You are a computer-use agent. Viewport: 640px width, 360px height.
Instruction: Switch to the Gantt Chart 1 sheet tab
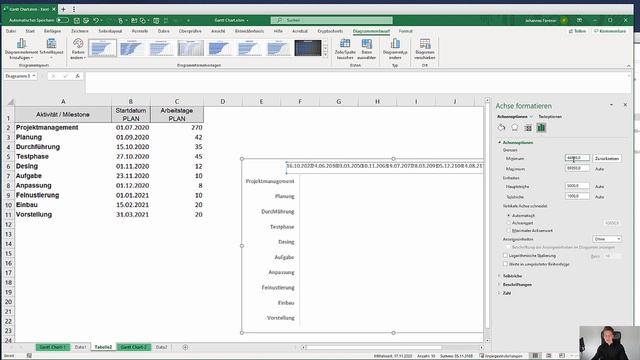[x=53, y=347]
